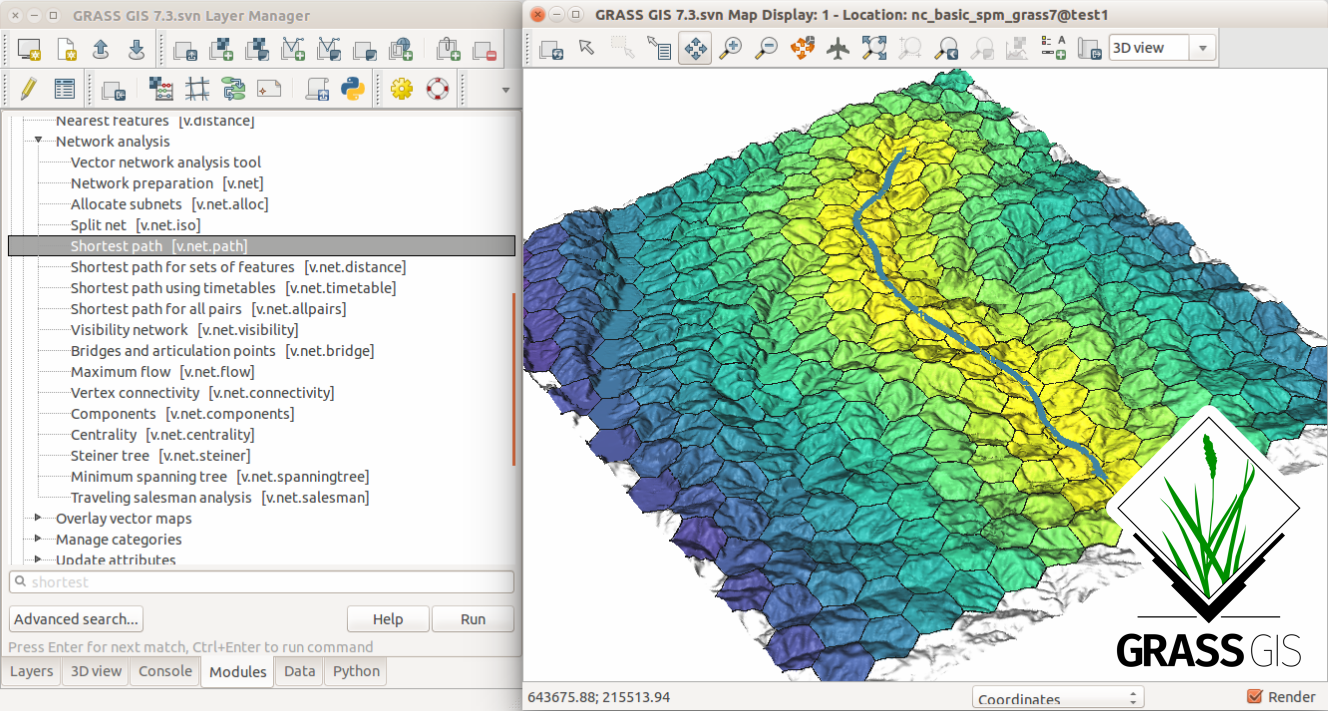Image resolution: width=1328 pixels, height=711 pixels.
Task: Open georectifier grid icon
Action: coord(197,89)
